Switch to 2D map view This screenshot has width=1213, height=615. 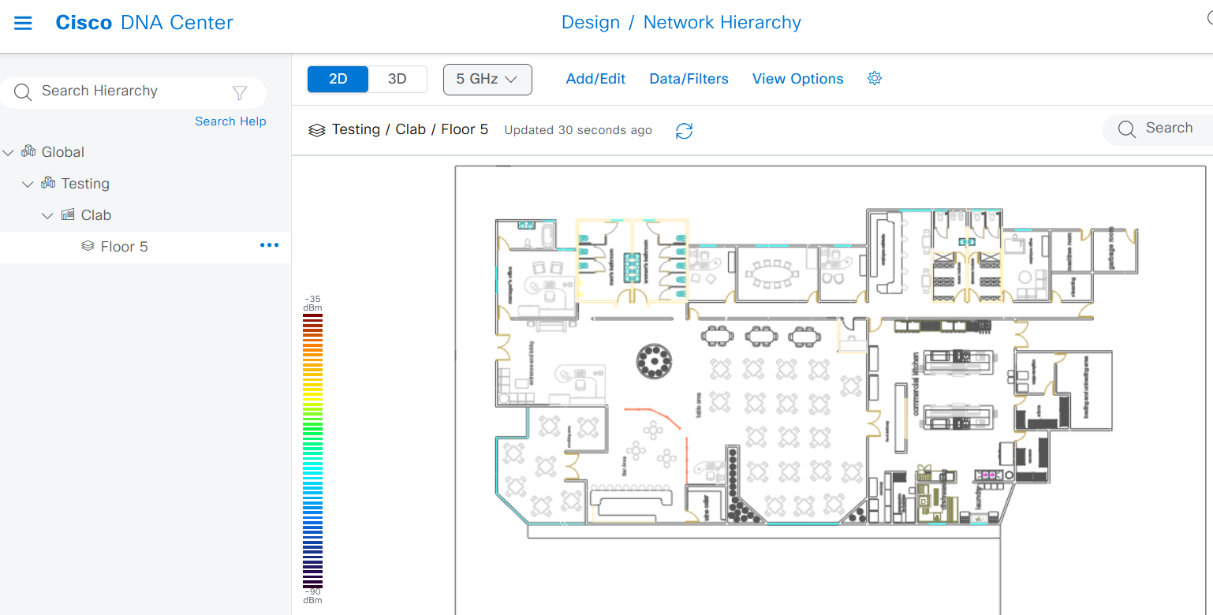pos(338,79)
